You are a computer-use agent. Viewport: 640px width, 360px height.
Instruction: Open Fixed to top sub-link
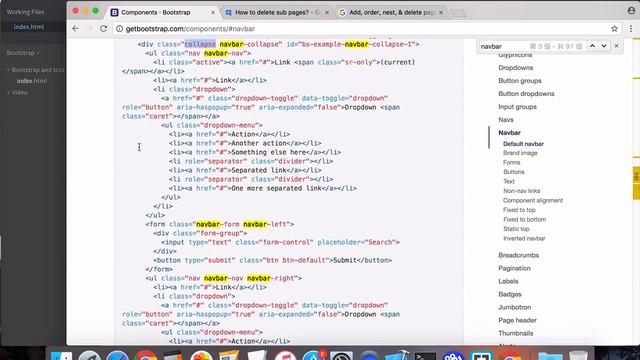[519, 210]
